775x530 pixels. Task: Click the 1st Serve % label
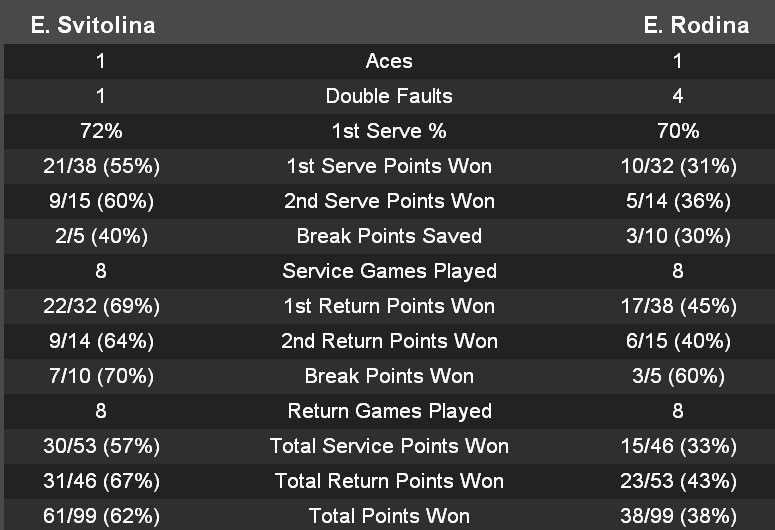coord(389,131)
